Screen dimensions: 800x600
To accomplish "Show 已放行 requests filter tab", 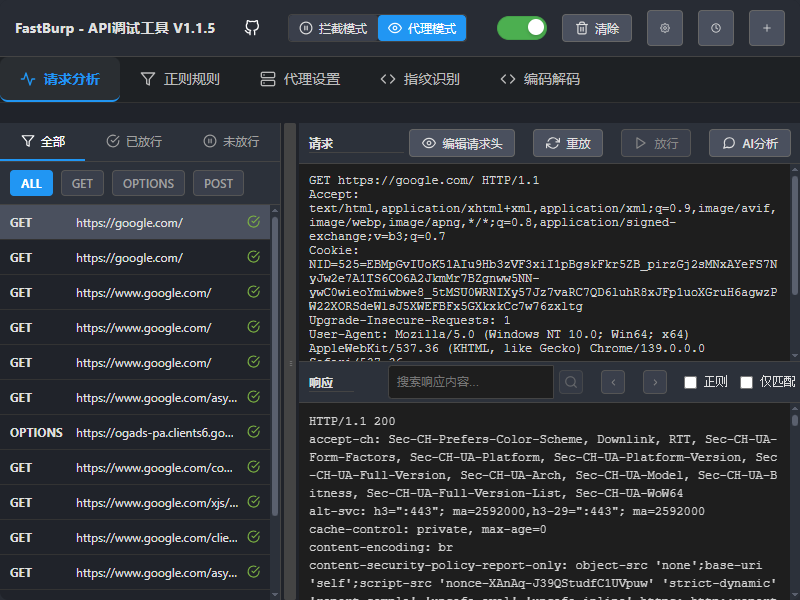I will pos(134,141).
